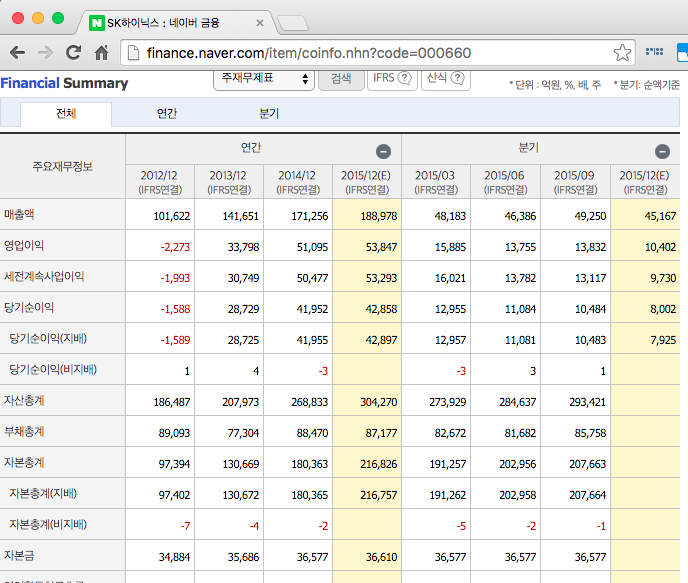Image resolution: width=688 pixels, height=583 pixels.
Task: Click the 2014/12 column header
Action: (x=298, y=182)
